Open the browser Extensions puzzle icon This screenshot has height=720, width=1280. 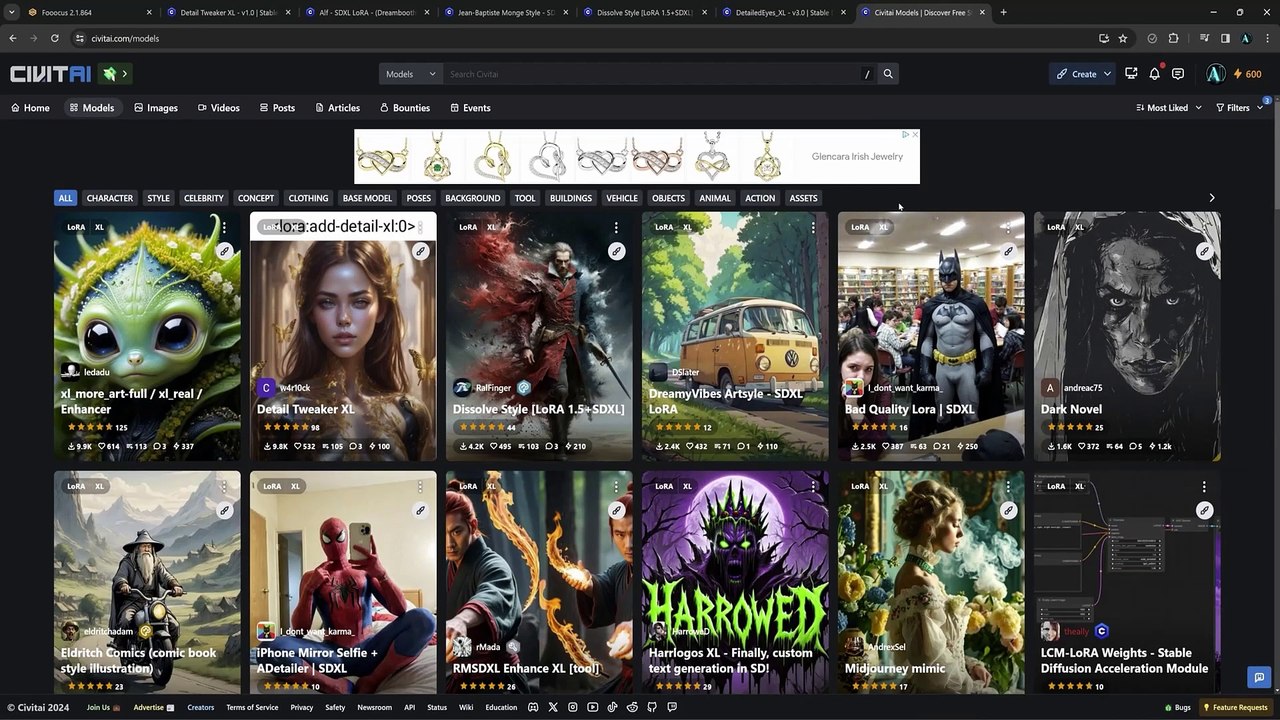coord(1174,38)
